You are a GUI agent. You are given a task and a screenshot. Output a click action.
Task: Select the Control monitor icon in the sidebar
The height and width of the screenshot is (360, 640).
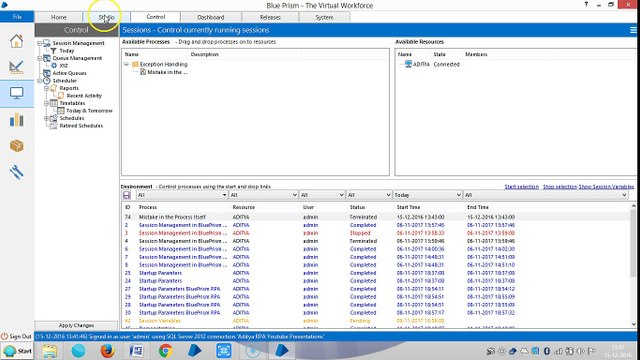click(16, 93)
